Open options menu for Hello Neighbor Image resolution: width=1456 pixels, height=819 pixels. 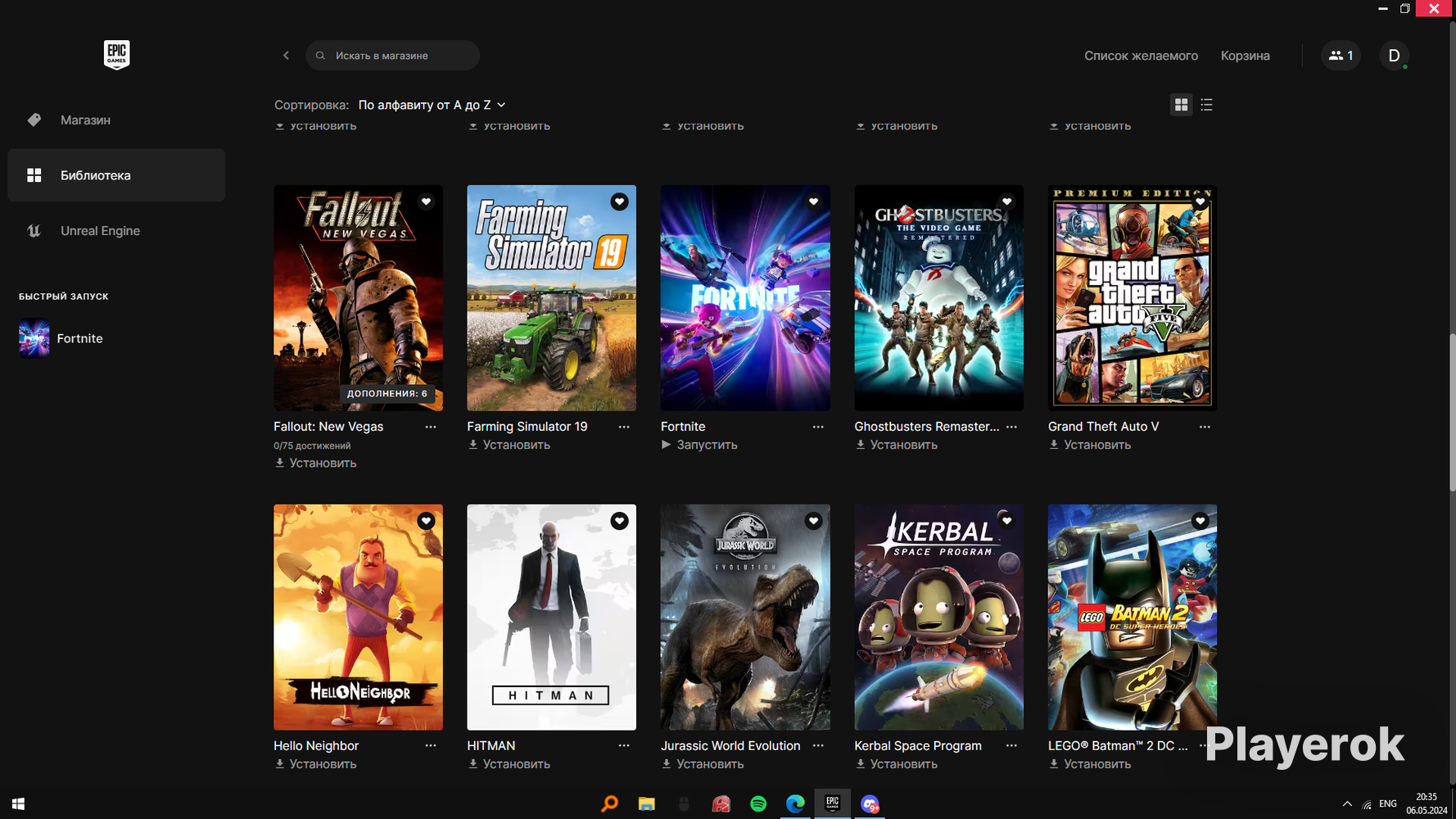pos(431,746)
